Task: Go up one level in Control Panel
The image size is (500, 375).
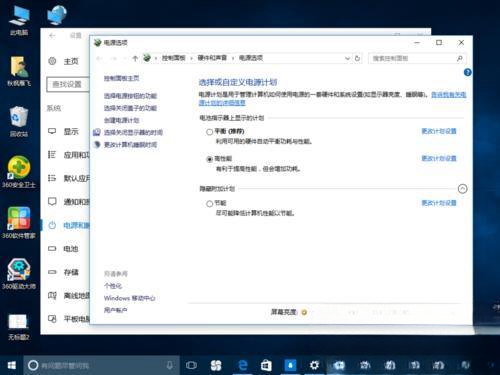Action: (x=135, y=58)
